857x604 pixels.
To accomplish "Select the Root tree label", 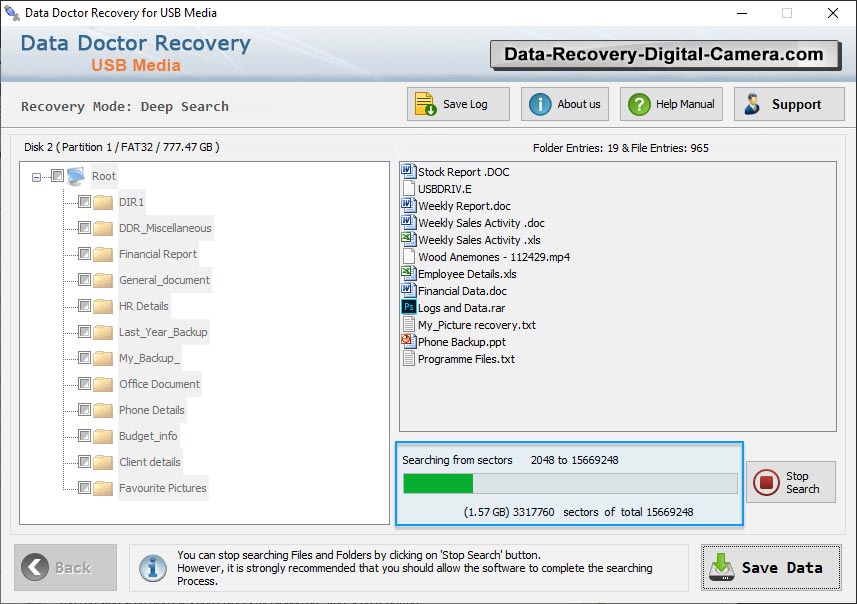I will pyautogui.click(x=104, y=176).
